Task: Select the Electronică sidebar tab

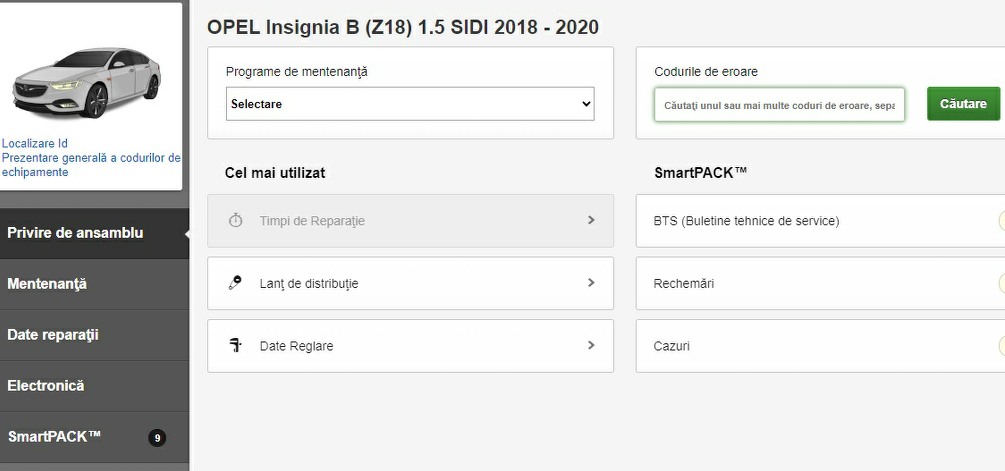Action: tap(46, 386)
